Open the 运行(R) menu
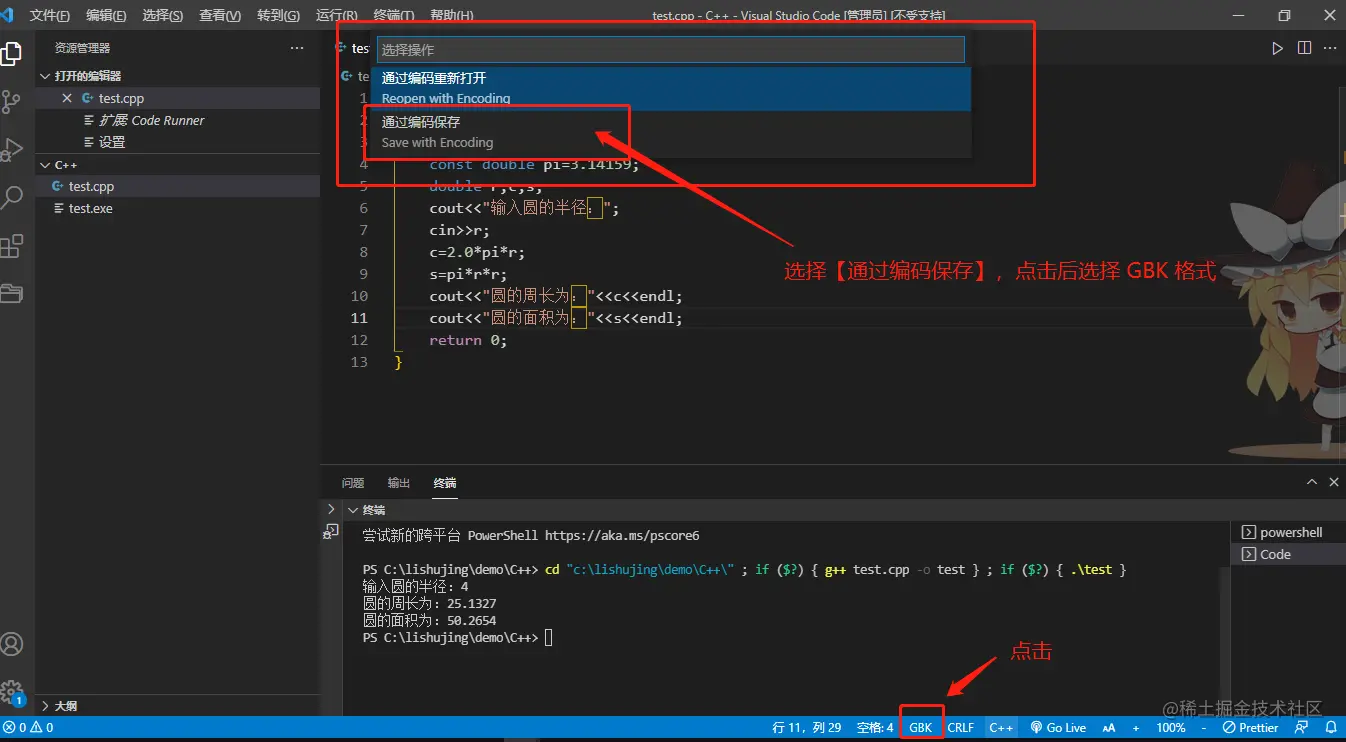Viewport: 1346px width, 742px height. [337, 16]
